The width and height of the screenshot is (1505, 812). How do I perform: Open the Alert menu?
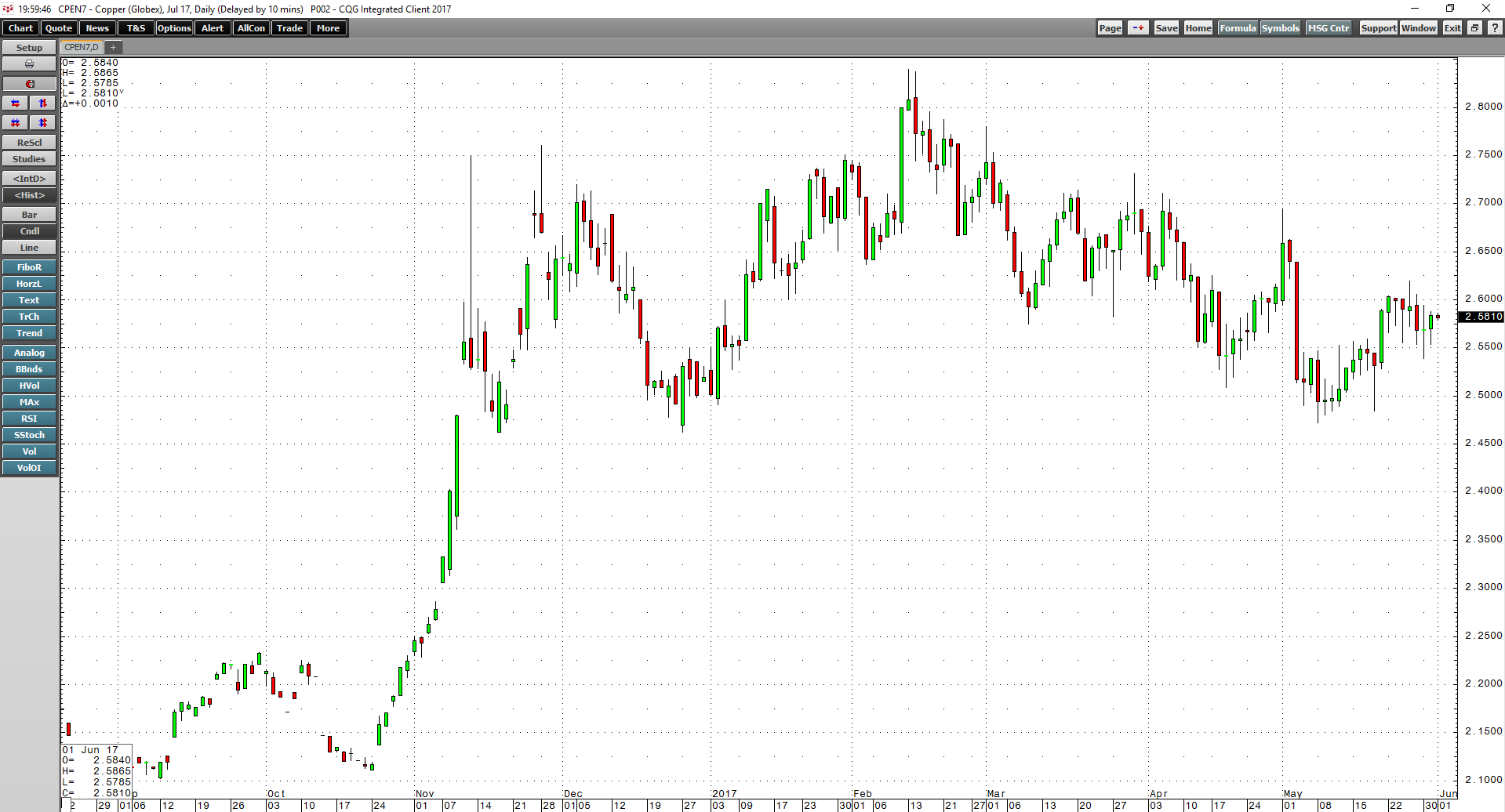(x=213, y=28)
